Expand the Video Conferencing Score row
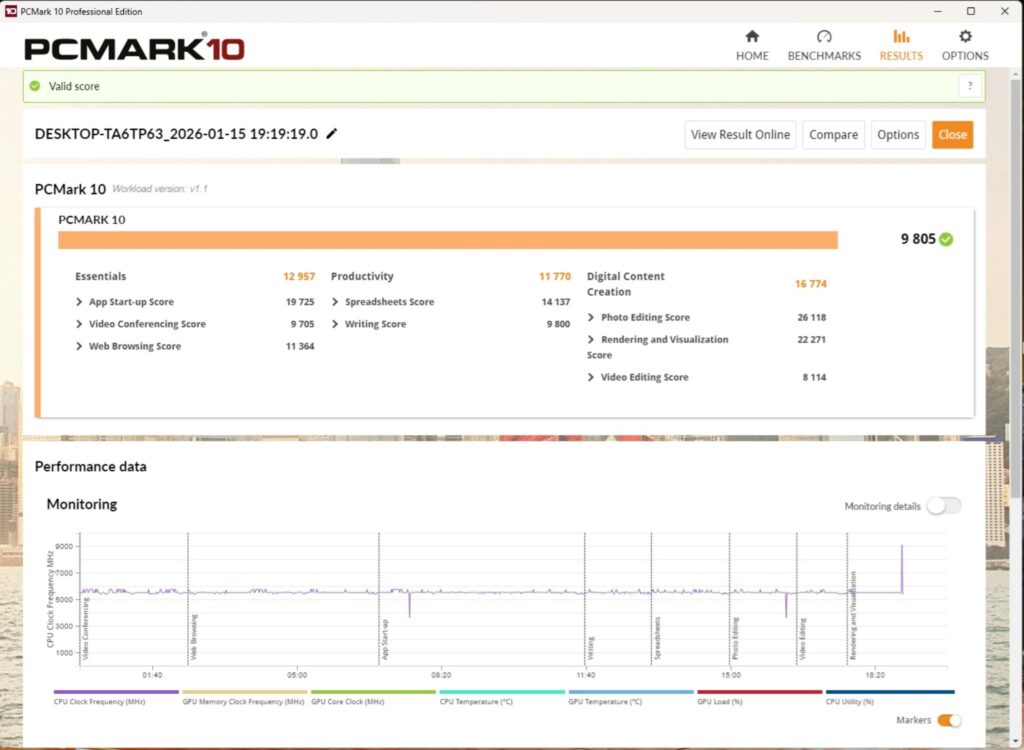1024x750 pixels. click(x=79, y=324)
